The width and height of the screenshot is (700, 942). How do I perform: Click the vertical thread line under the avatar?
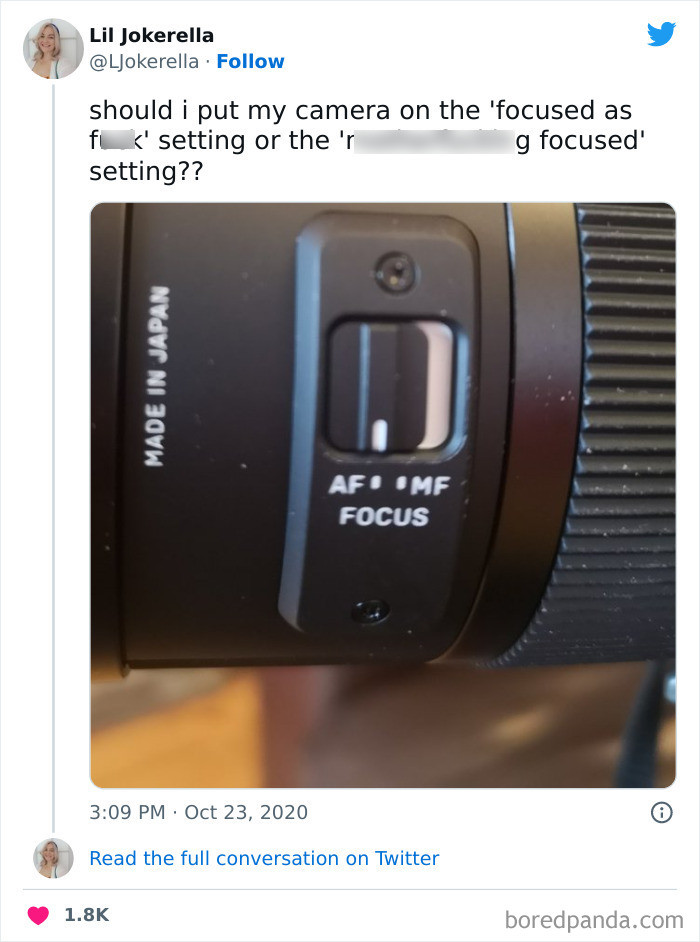[52, 450]
